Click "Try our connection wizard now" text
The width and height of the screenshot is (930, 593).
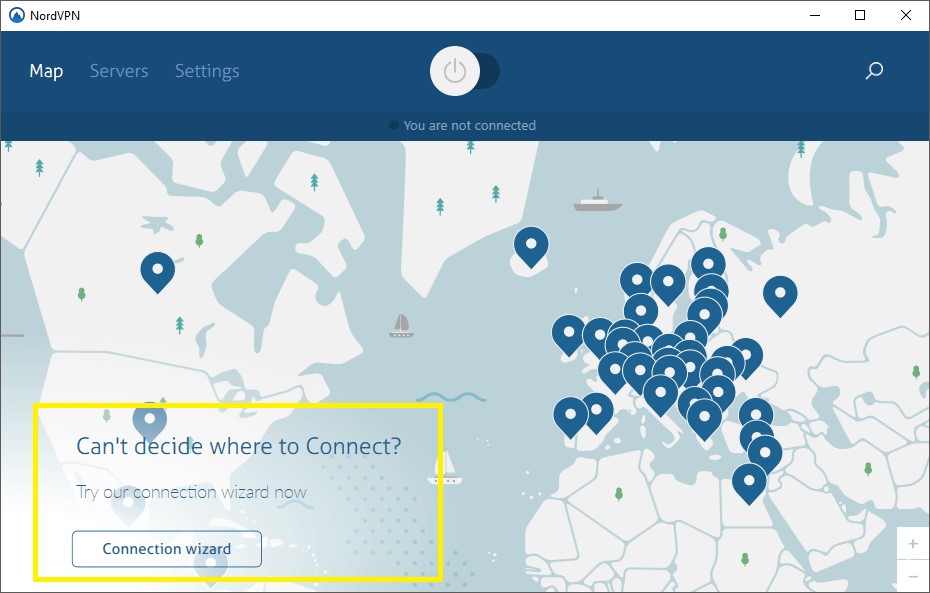192,492
